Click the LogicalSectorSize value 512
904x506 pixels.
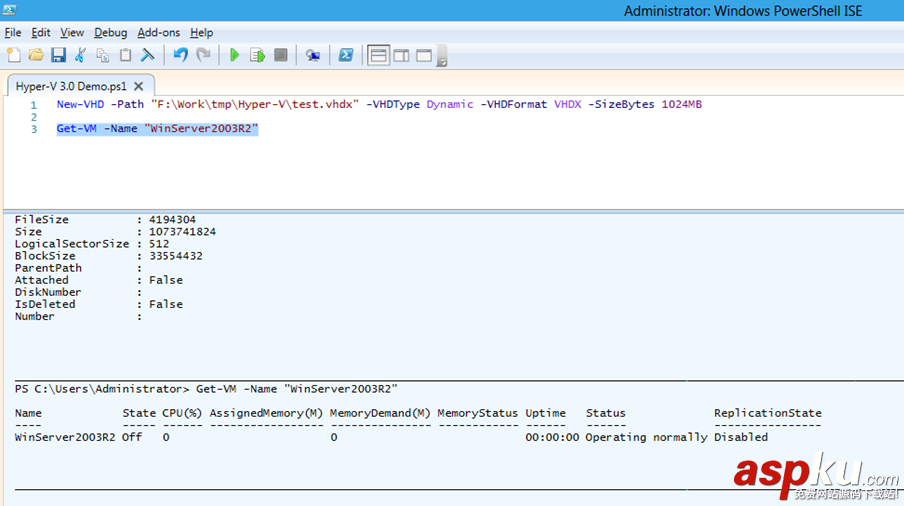[159, 244]
